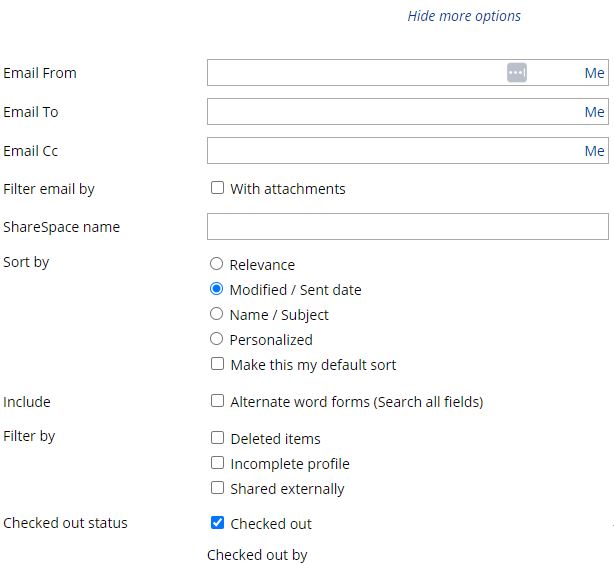The width and height of the screenshot is (614, 569).
Task: Uncheck the Checked out checkbox
Action: click(217, 522)
